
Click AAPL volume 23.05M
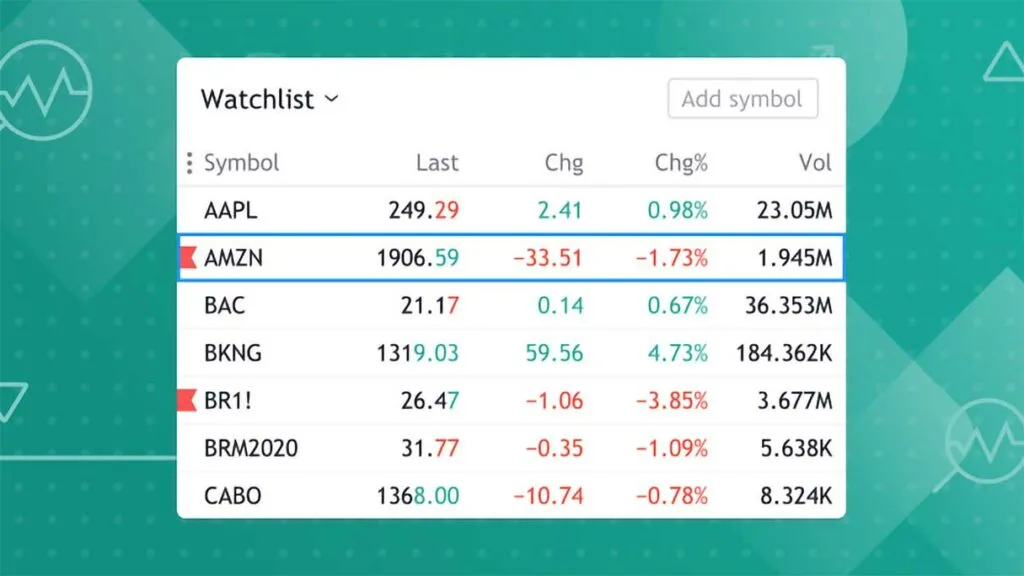coord(794,211)
